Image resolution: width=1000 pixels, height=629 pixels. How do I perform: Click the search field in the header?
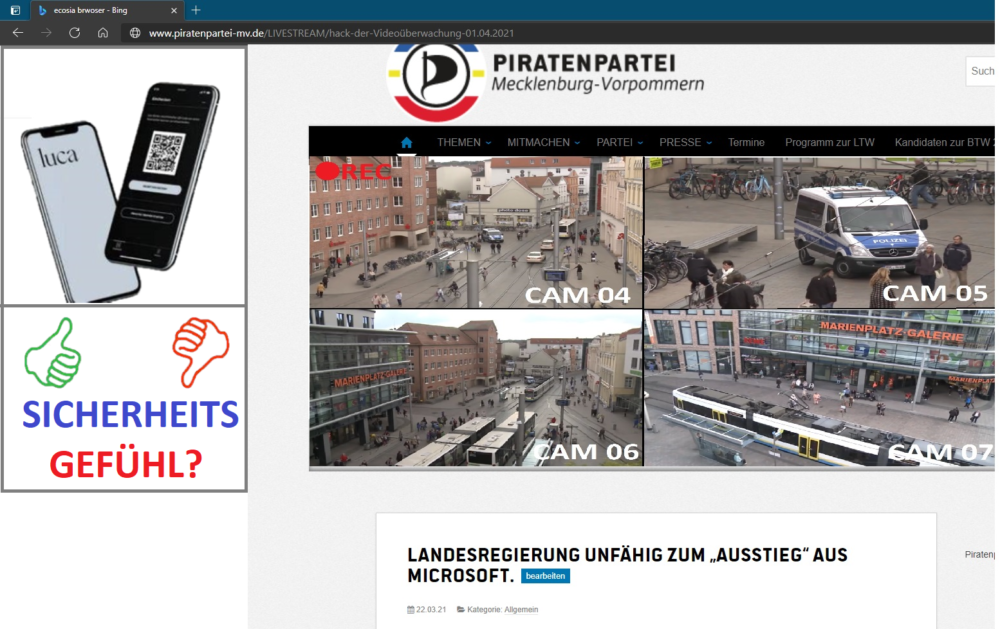(980, 71)
